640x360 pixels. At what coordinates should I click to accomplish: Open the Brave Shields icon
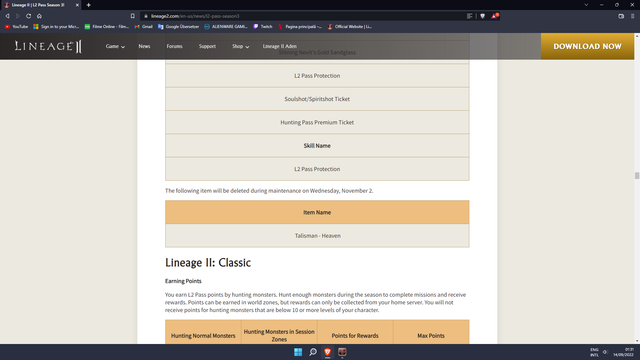(482, 16)
